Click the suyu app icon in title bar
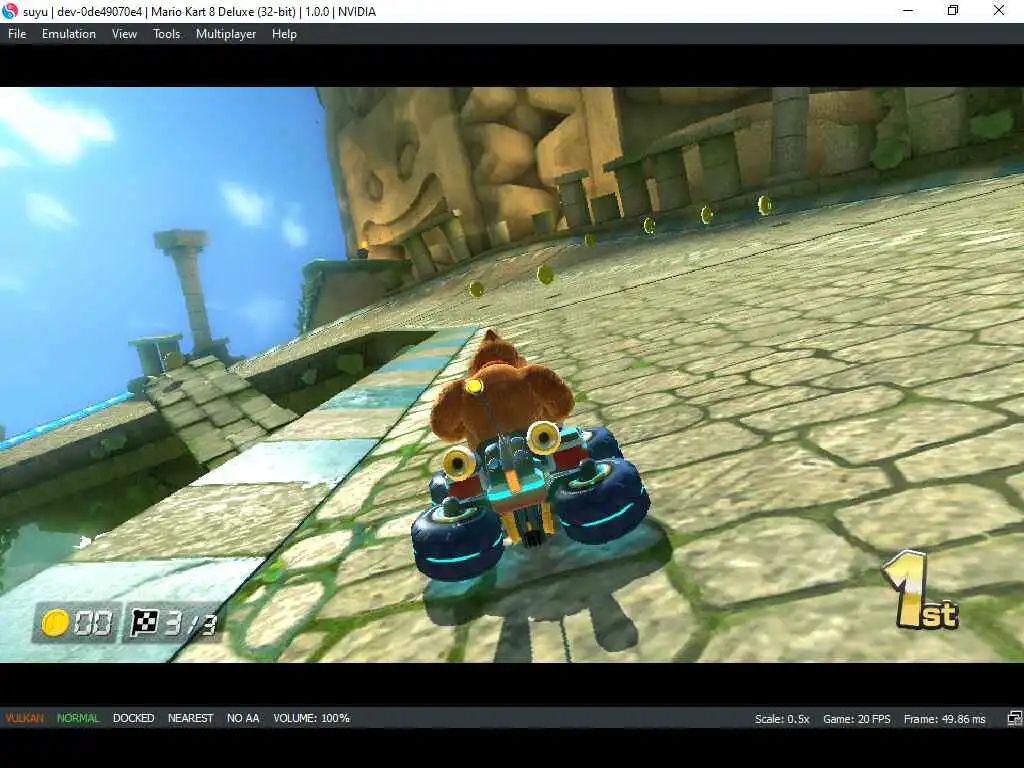The image size is (1024, 768). [10, 11]
